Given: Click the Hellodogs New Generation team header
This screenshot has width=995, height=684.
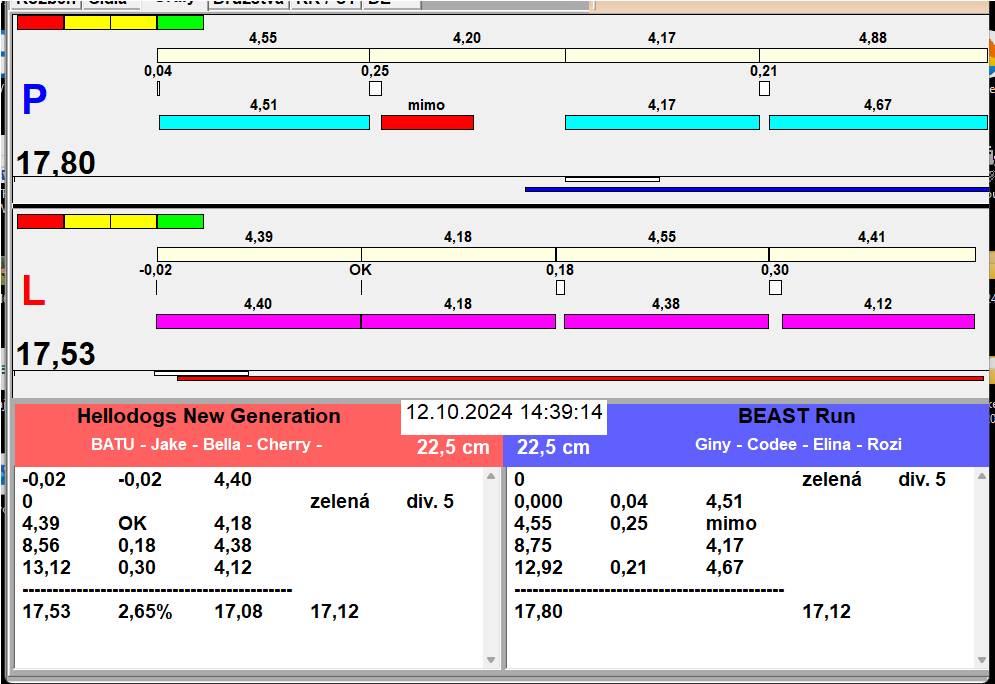Looking at the screenshot, I should [x=208, y=417].
